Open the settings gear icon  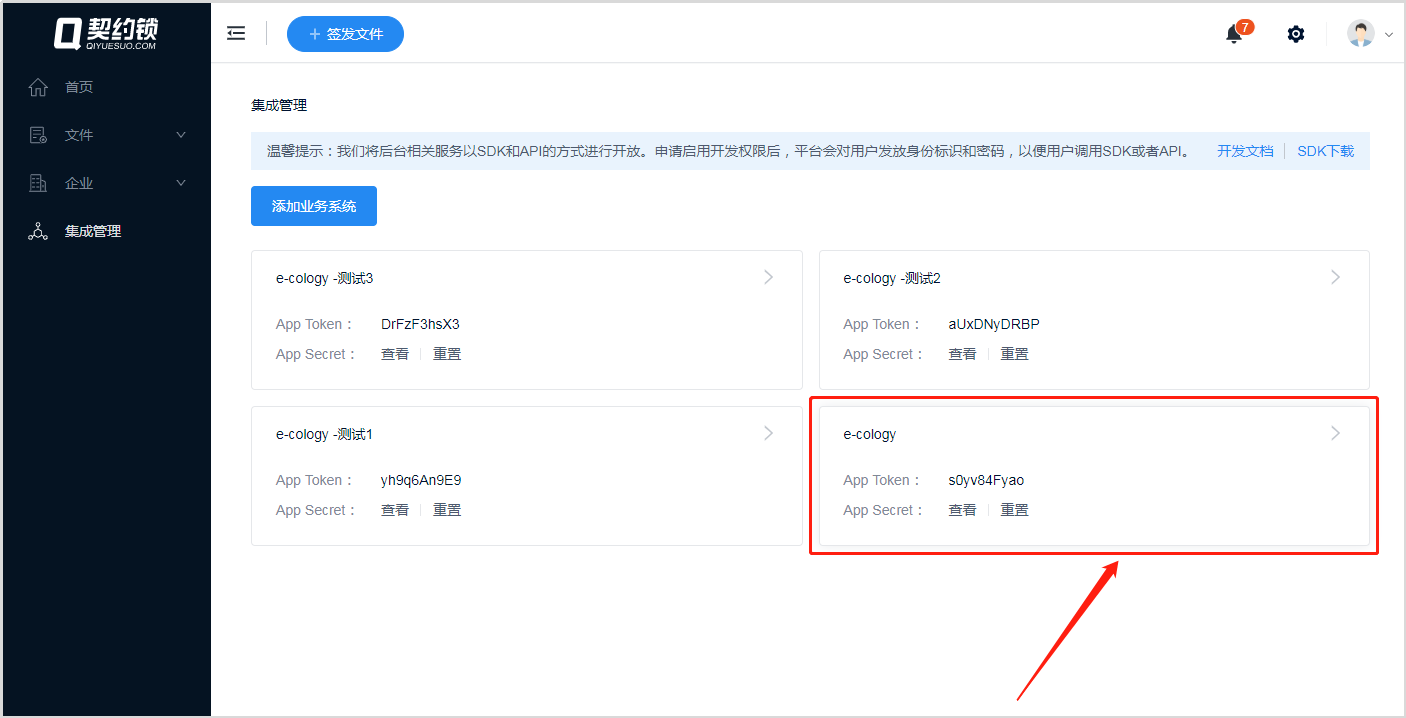(1296, 34)
